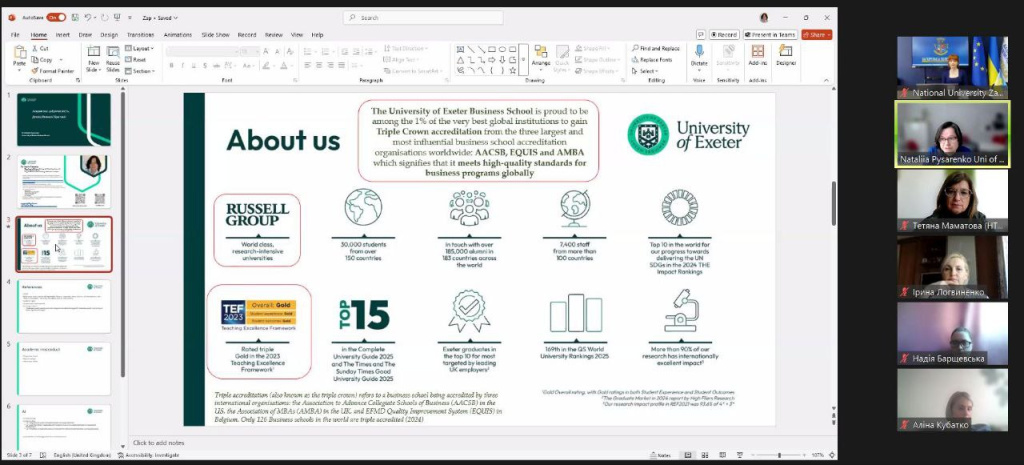1024x465 pixels.
Task: Click the Reset slide button
Action: coord(136,59)
